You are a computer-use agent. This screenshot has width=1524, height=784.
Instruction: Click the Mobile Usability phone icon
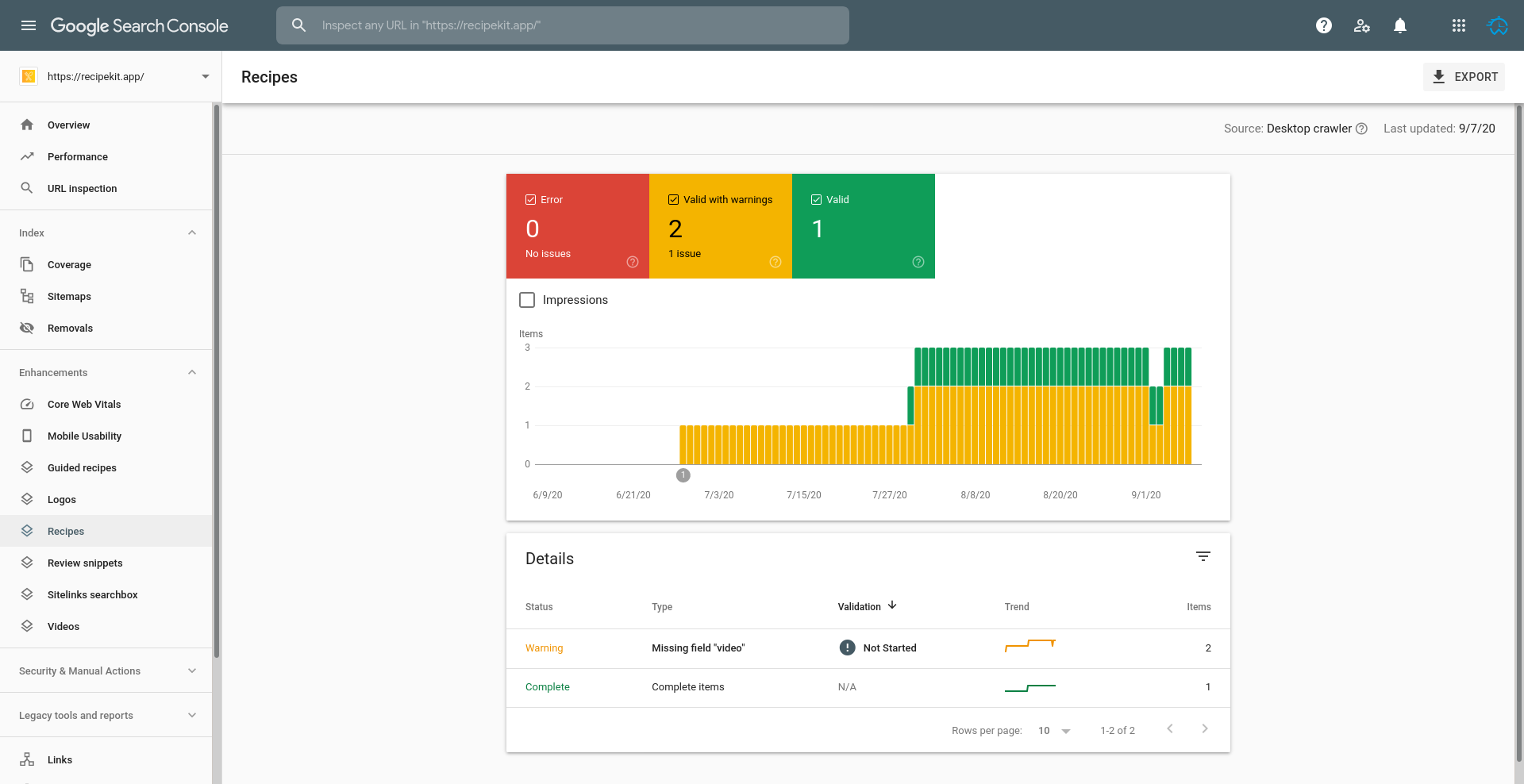[x=27, y=436]
